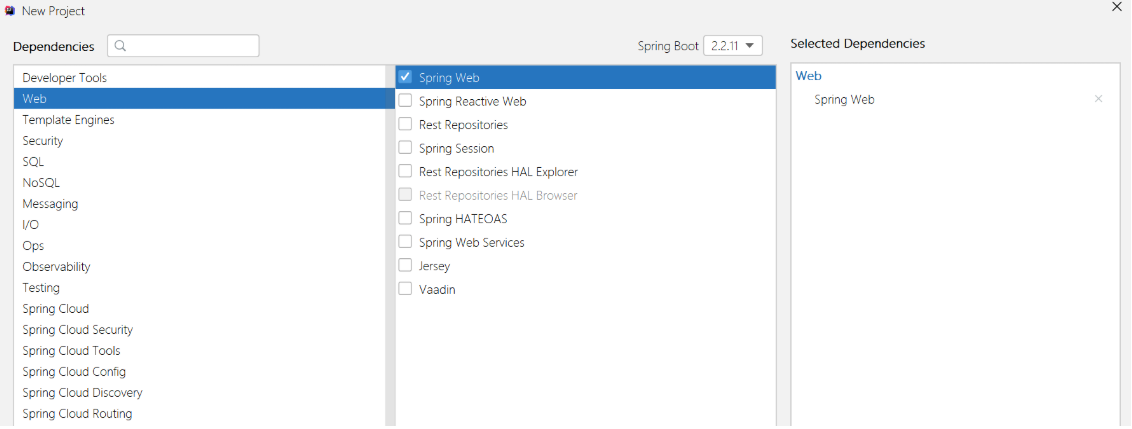Viewport: 1132px width, 429px height.
Task: Click the Spring Session label
Action: click(456, 148)
